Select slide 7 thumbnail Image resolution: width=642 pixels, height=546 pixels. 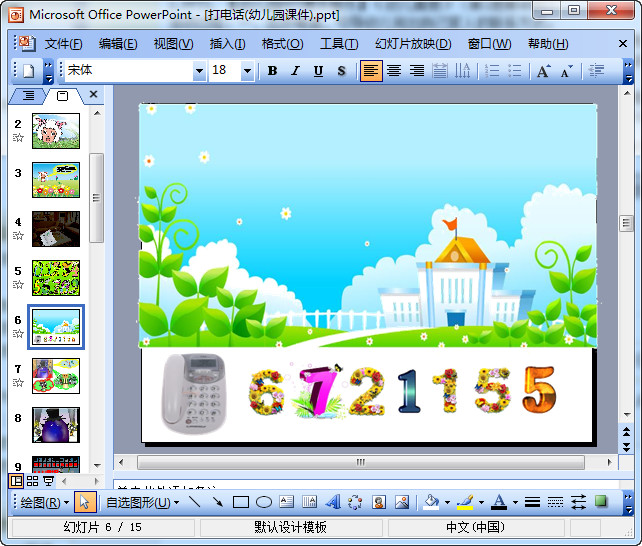tap(56, 376)
